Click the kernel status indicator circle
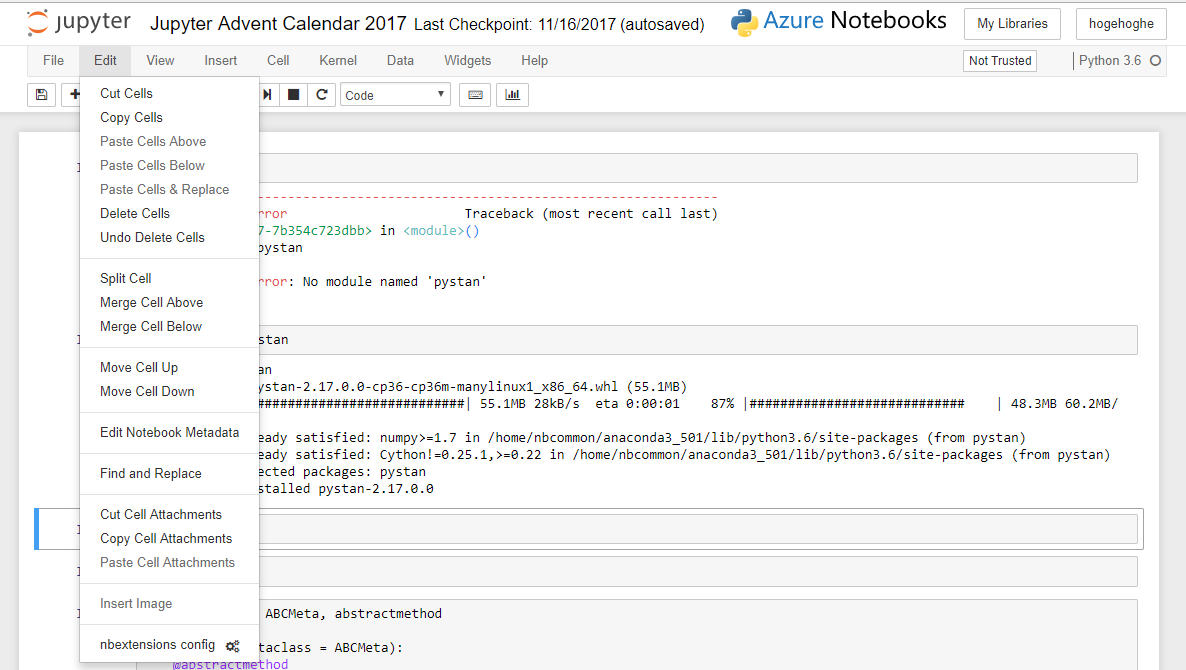The height and width of the screenshot is (670, 1186). 1156,60
